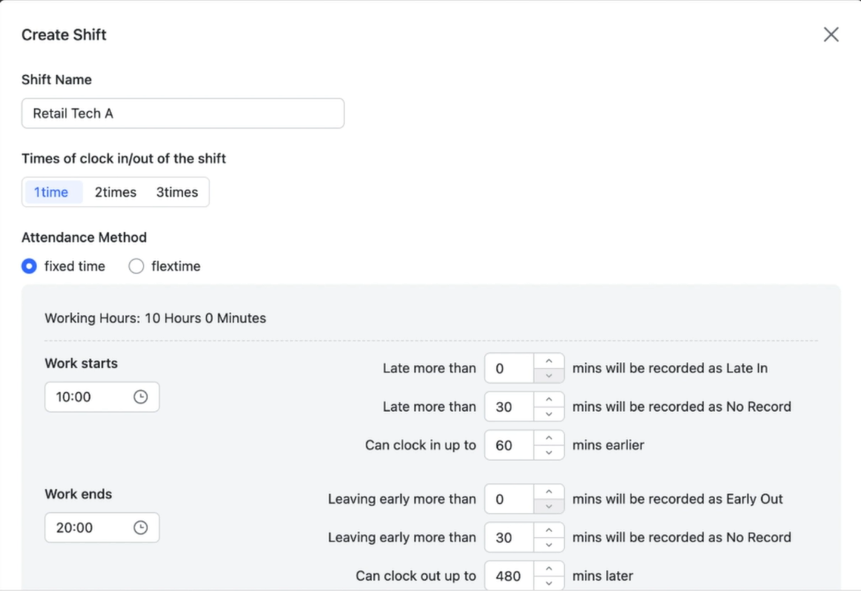This screenshot has width=861, height=591.
Task: Decrease late No Record minutes with down arrow
Action: 549,414
